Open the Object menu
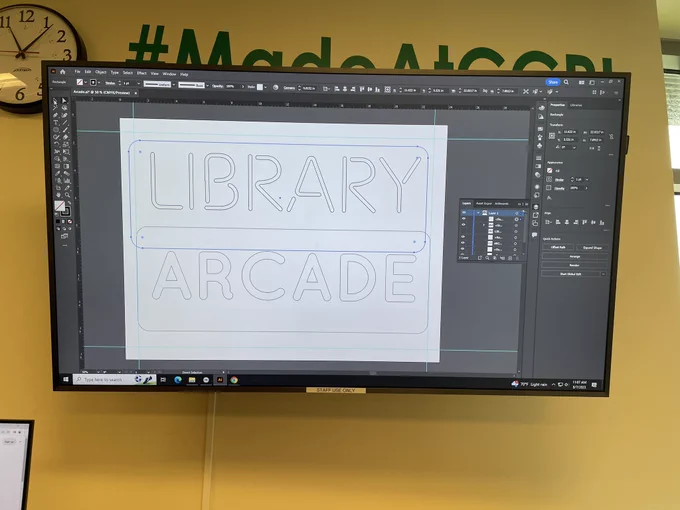The image size is (680, 510). [101, 72]
